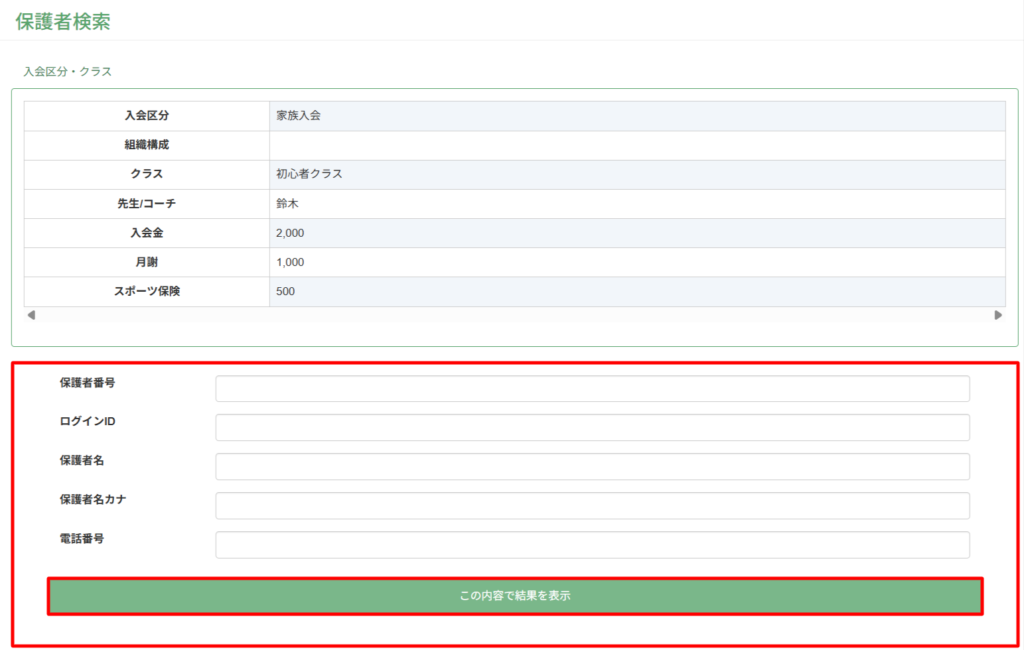Click the 電話番号 field label
Image resolution: width=1024 pixels, height=650 pixels.
82,539
